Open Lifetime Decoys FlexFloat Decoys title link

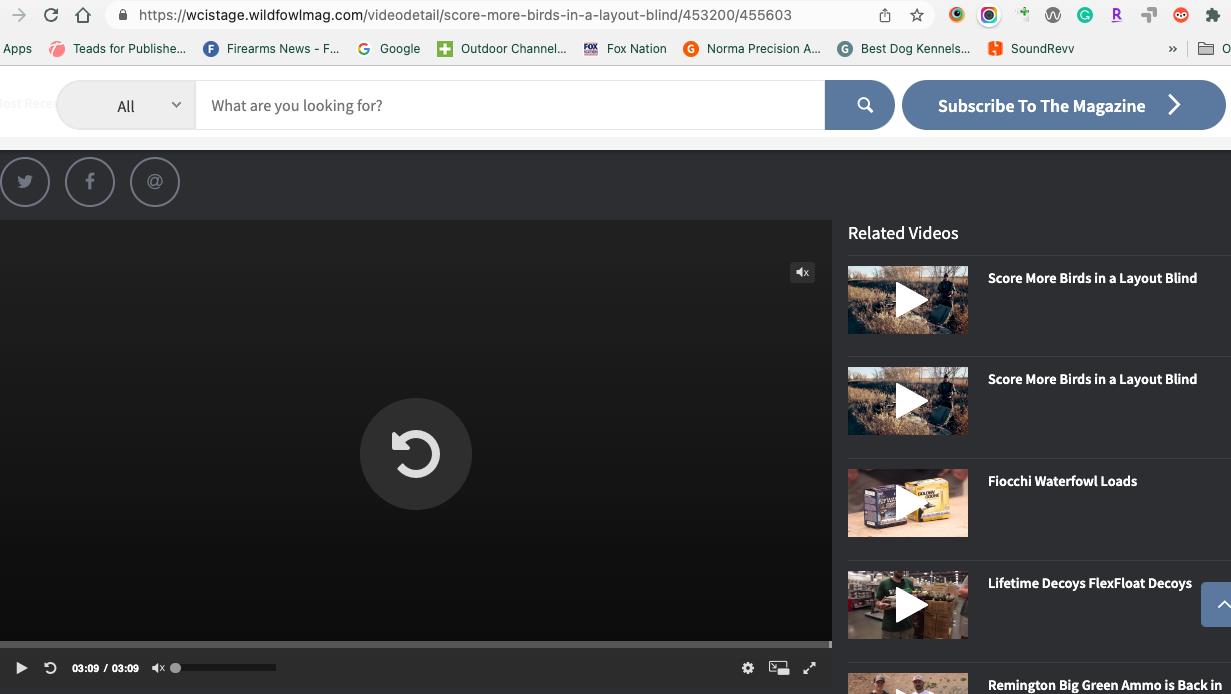(x=1090, y=583)
